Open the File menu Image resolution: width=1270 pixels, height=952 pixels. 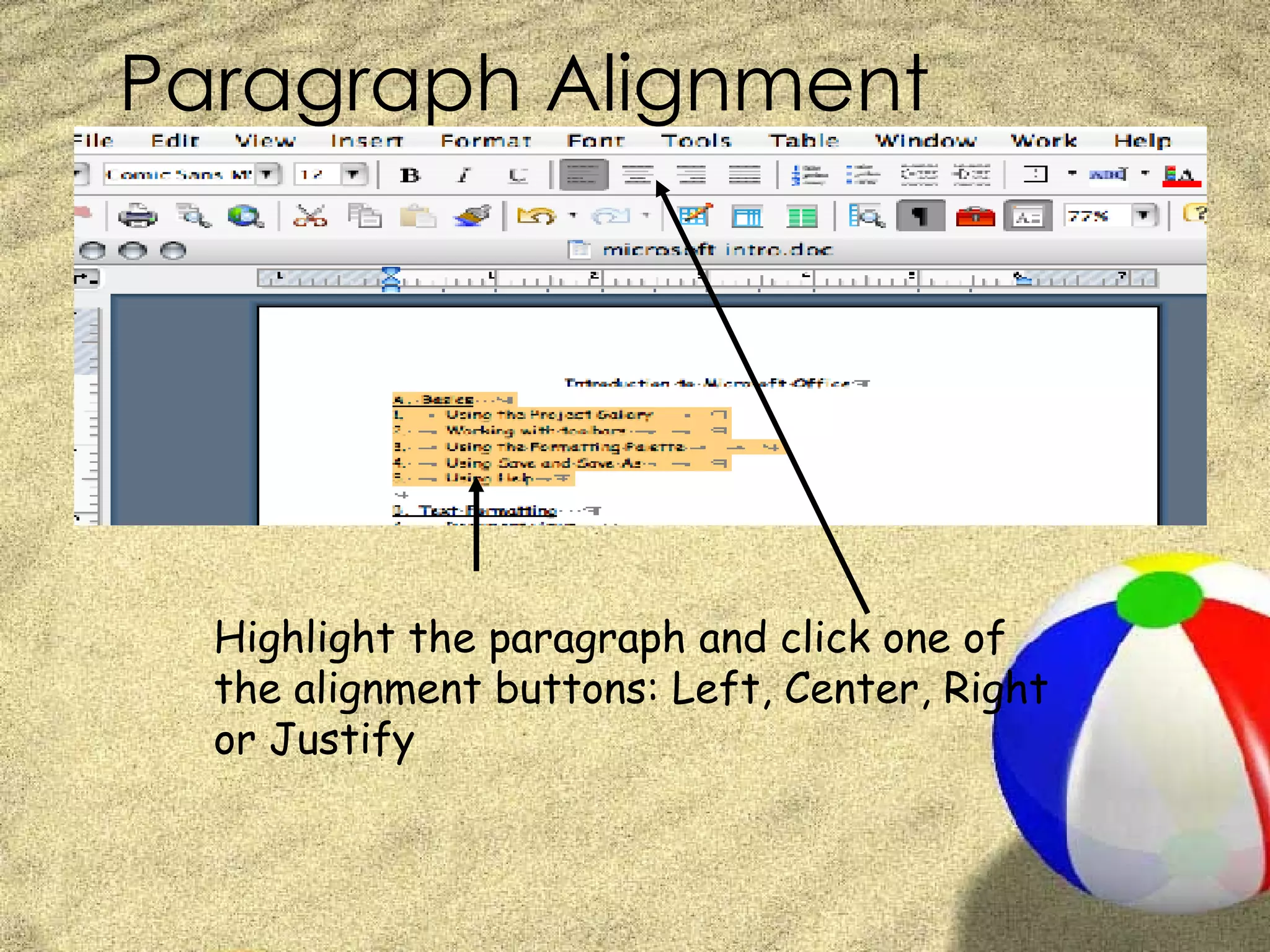coord(94,141)
